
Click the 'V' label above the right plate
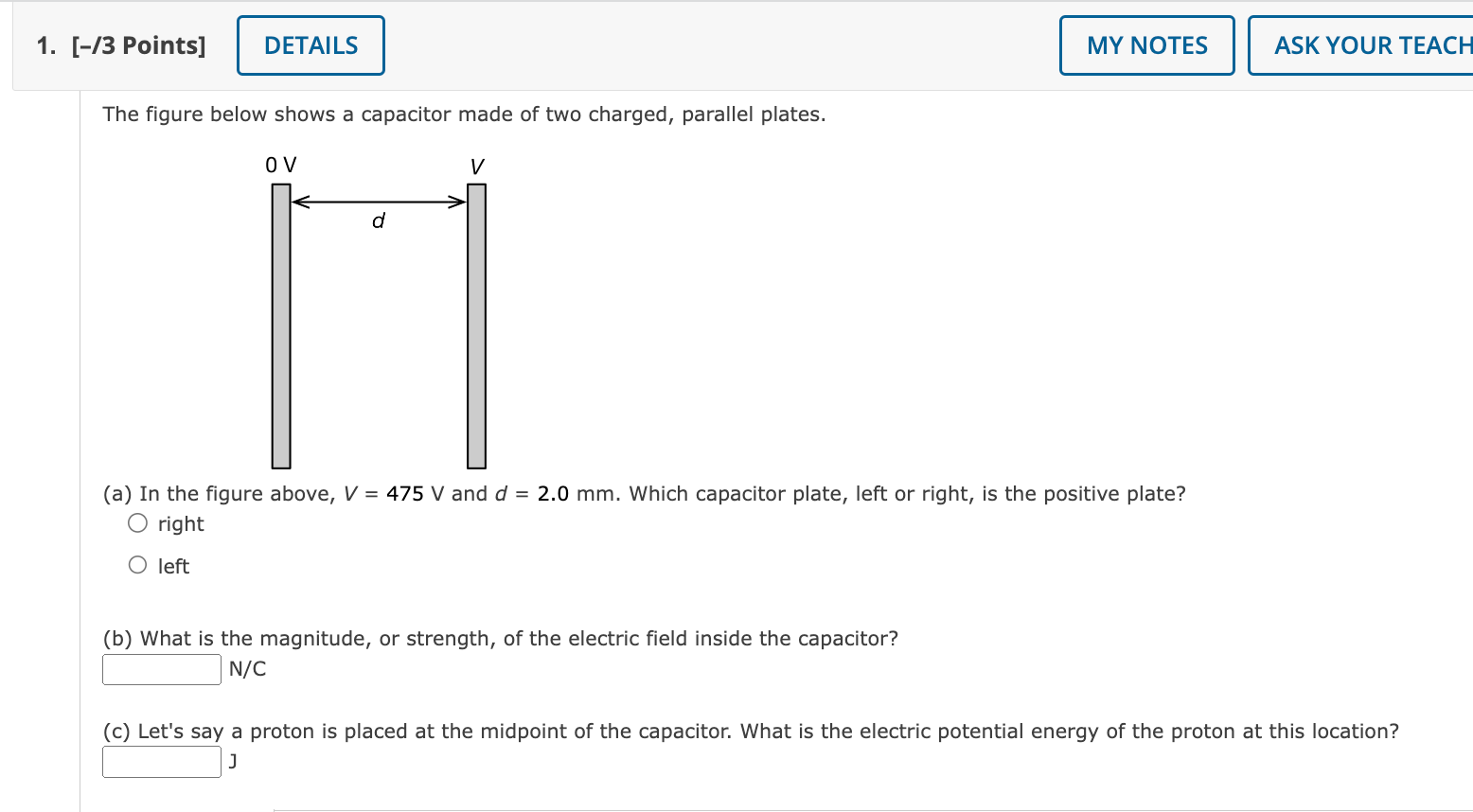[x=477, y=165]
